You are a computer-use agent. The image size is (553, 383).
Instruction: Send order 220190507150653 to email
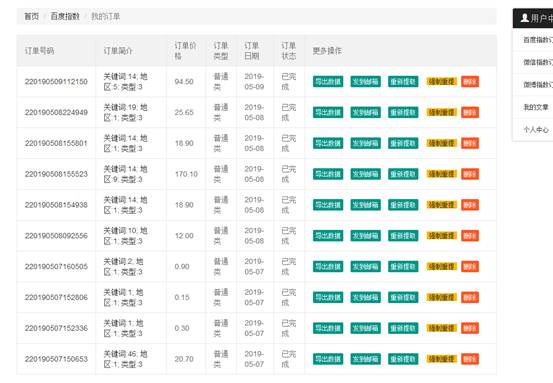point(365,359)
